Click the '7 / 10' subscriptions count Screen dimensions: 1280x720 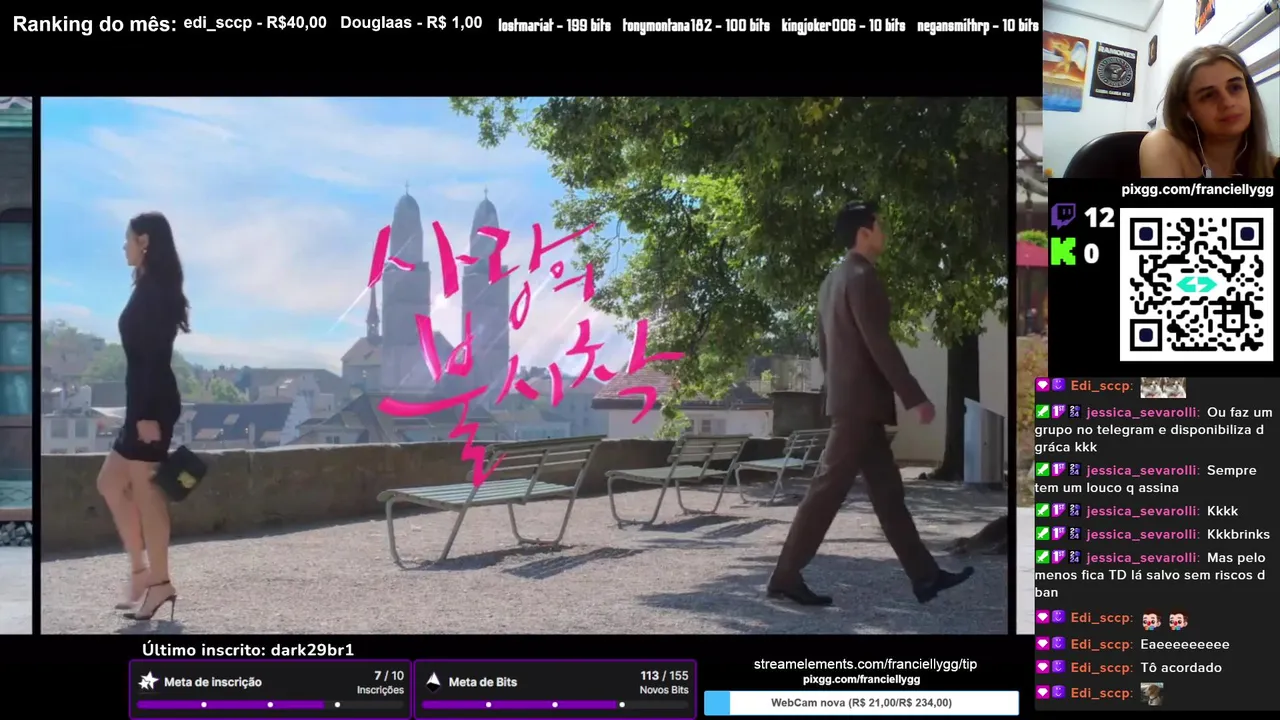click(389, 676)
